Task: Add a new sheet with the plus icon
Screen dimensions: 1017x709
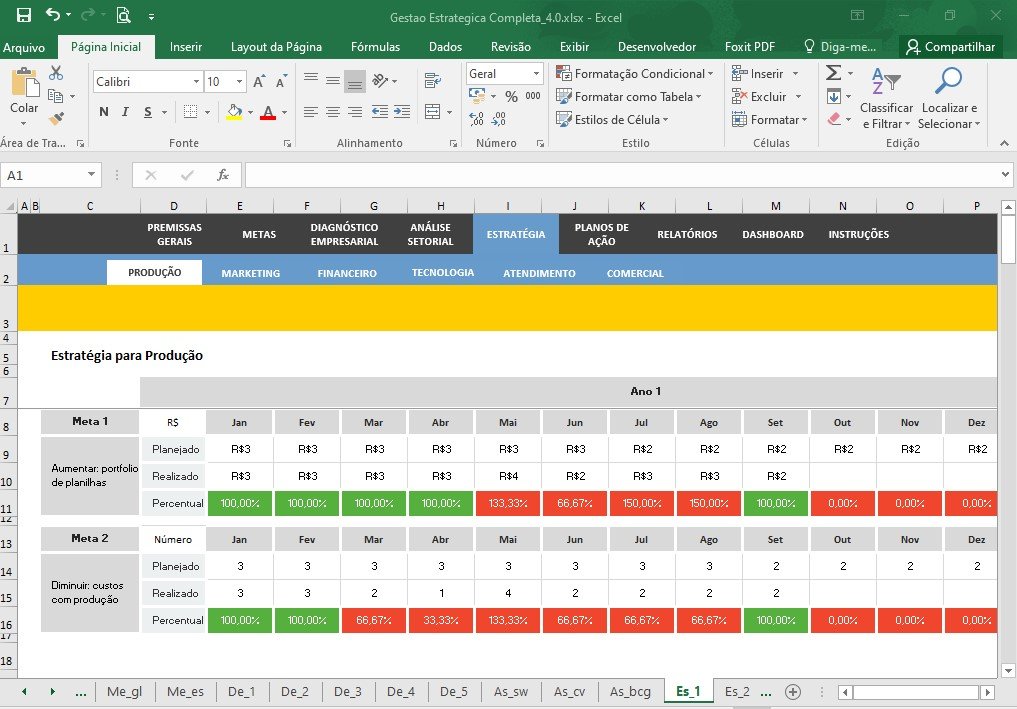Action: click(793, 692)
